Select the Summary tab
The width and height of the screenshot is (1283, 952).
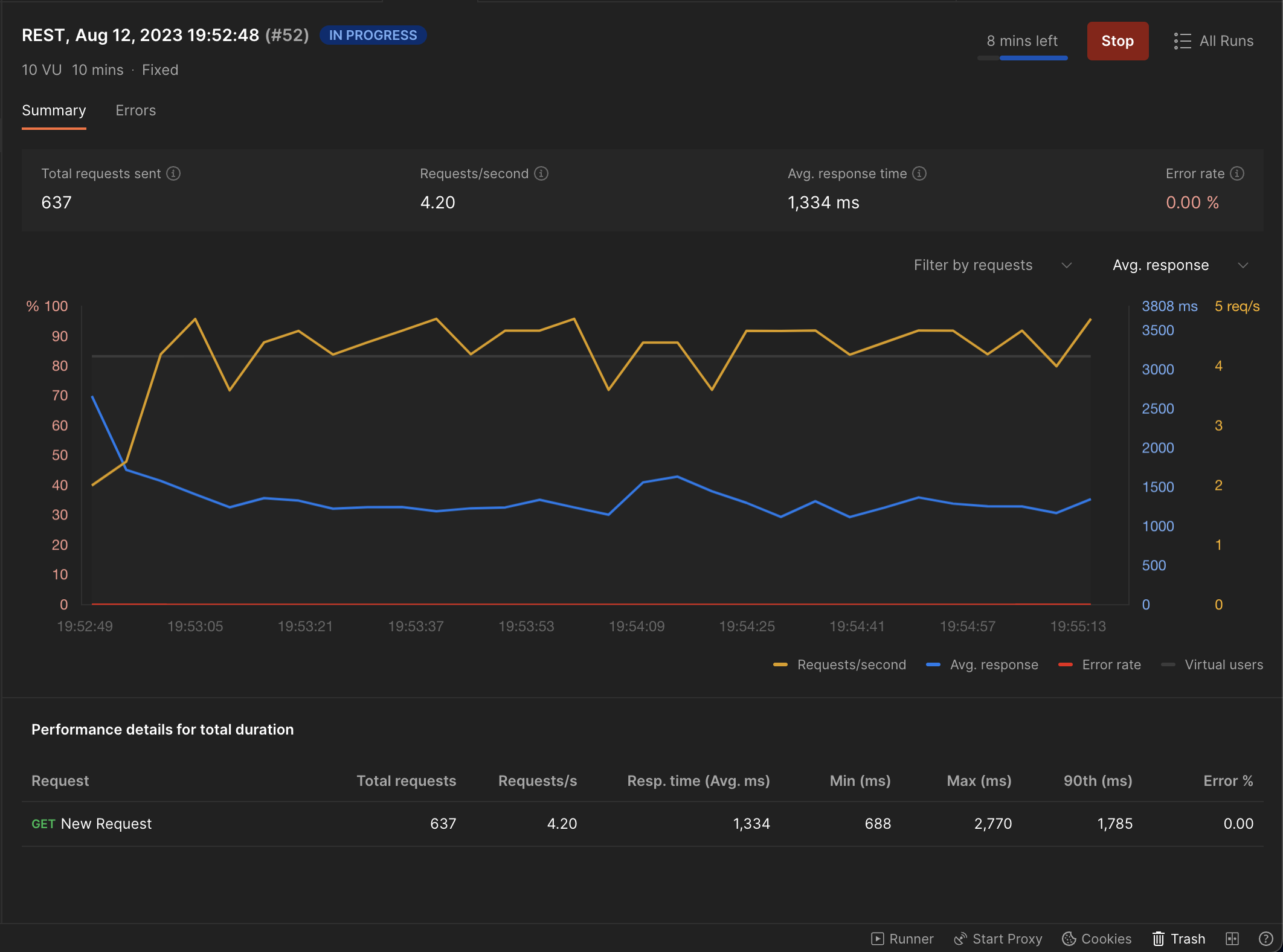pos(54,111)
